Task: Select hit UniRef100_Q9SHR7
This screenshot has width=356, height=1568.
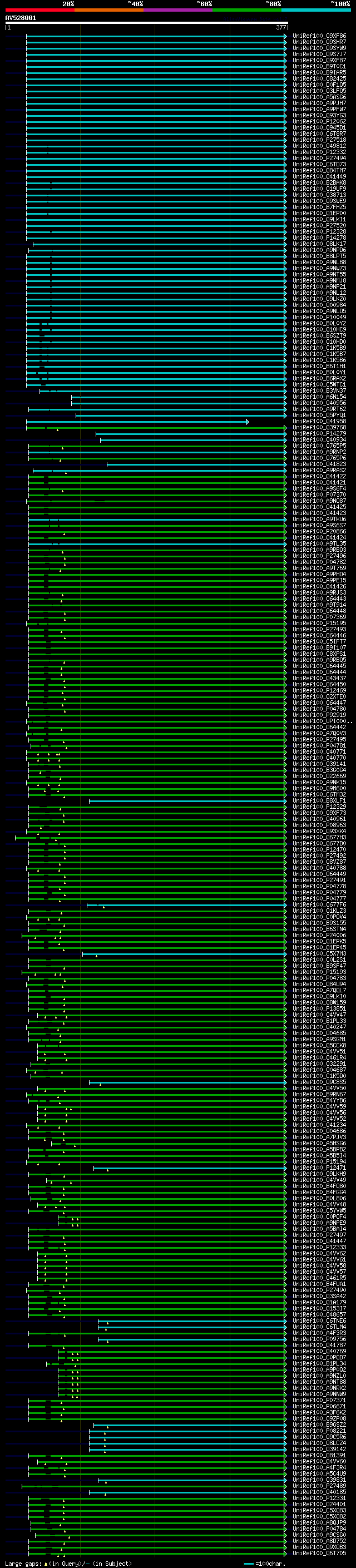Action: click(319, 42)
